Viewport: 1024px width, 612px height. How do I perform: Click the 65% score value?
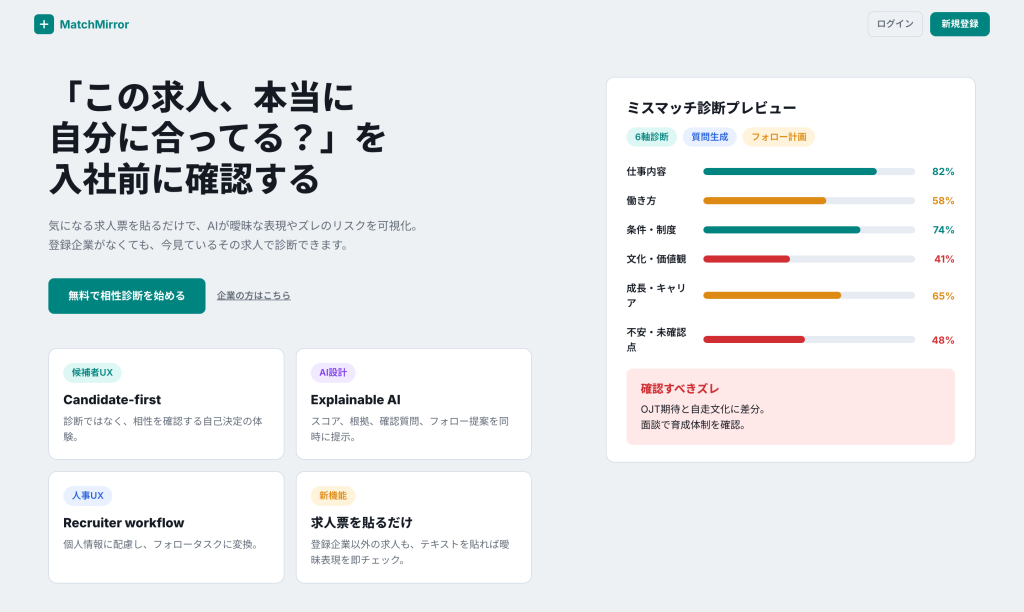tap(943, 296)
